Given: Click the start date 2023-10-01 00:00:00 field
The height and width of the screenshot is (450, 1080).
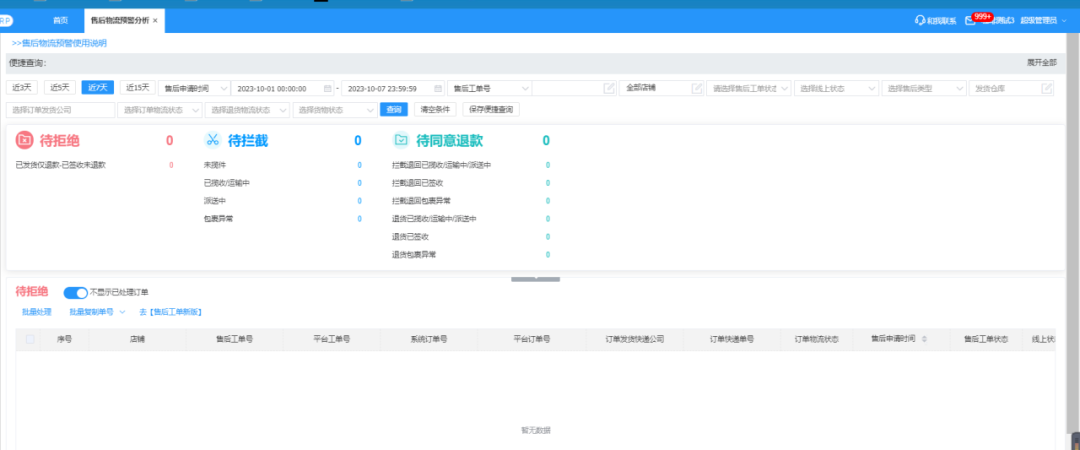Looking at the screenshot, I should click(x=282, y=88).
